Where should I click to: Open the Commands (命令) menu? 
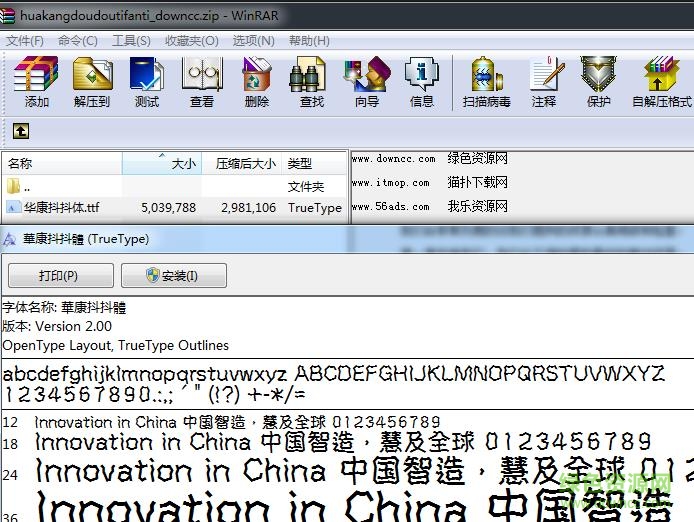point(78,41)
